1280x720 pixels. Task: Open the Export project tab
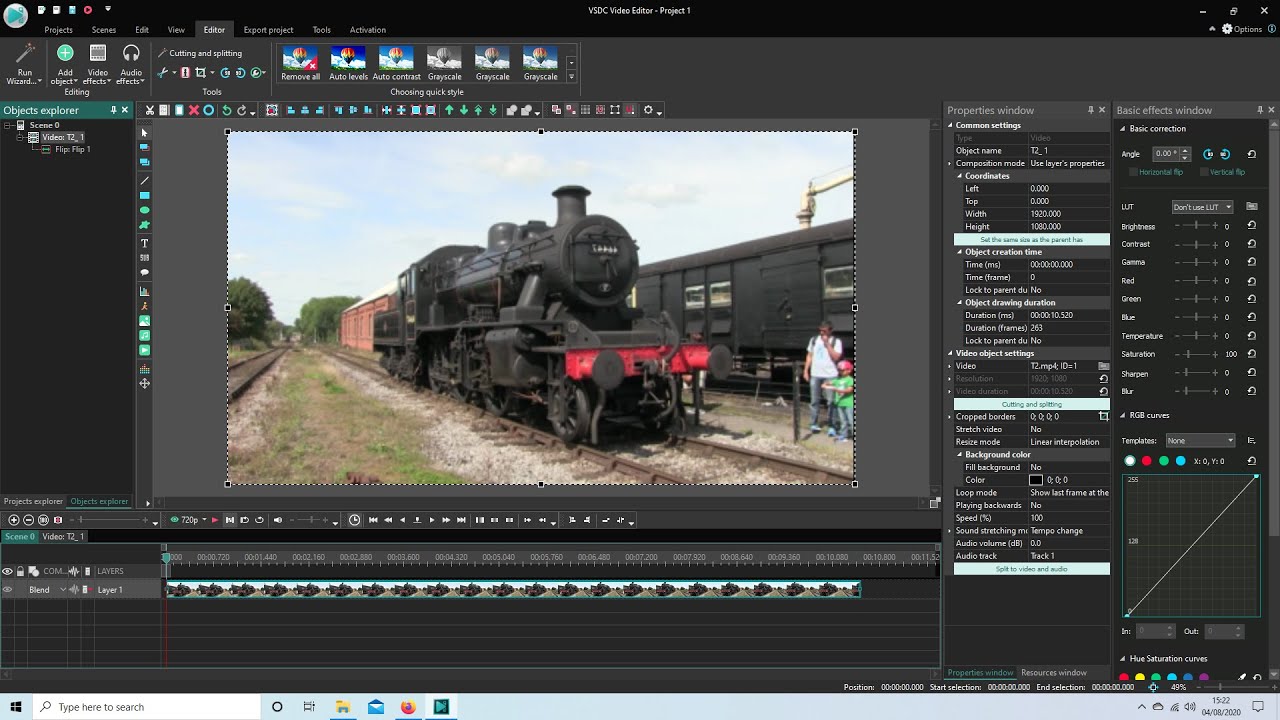point(268,30)
